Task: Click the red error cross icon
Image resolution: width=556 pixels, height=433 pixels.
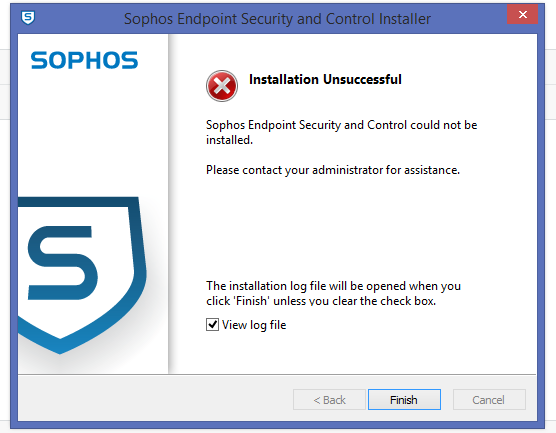Action: [222, 86]
